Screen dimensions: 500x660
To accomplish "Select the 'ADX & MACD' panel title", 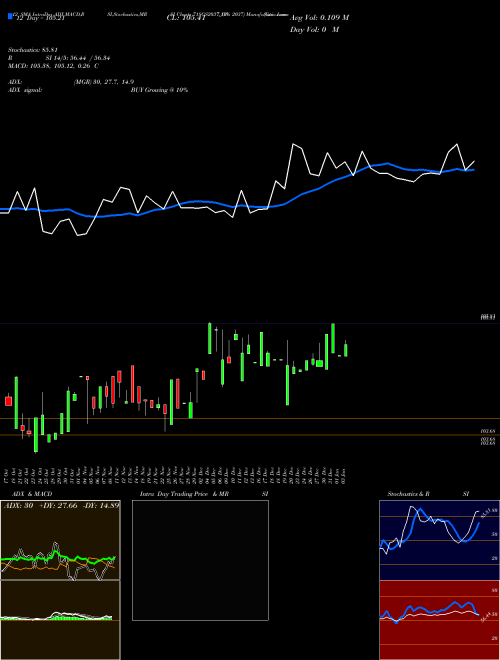I will click(x=32, y=494).
